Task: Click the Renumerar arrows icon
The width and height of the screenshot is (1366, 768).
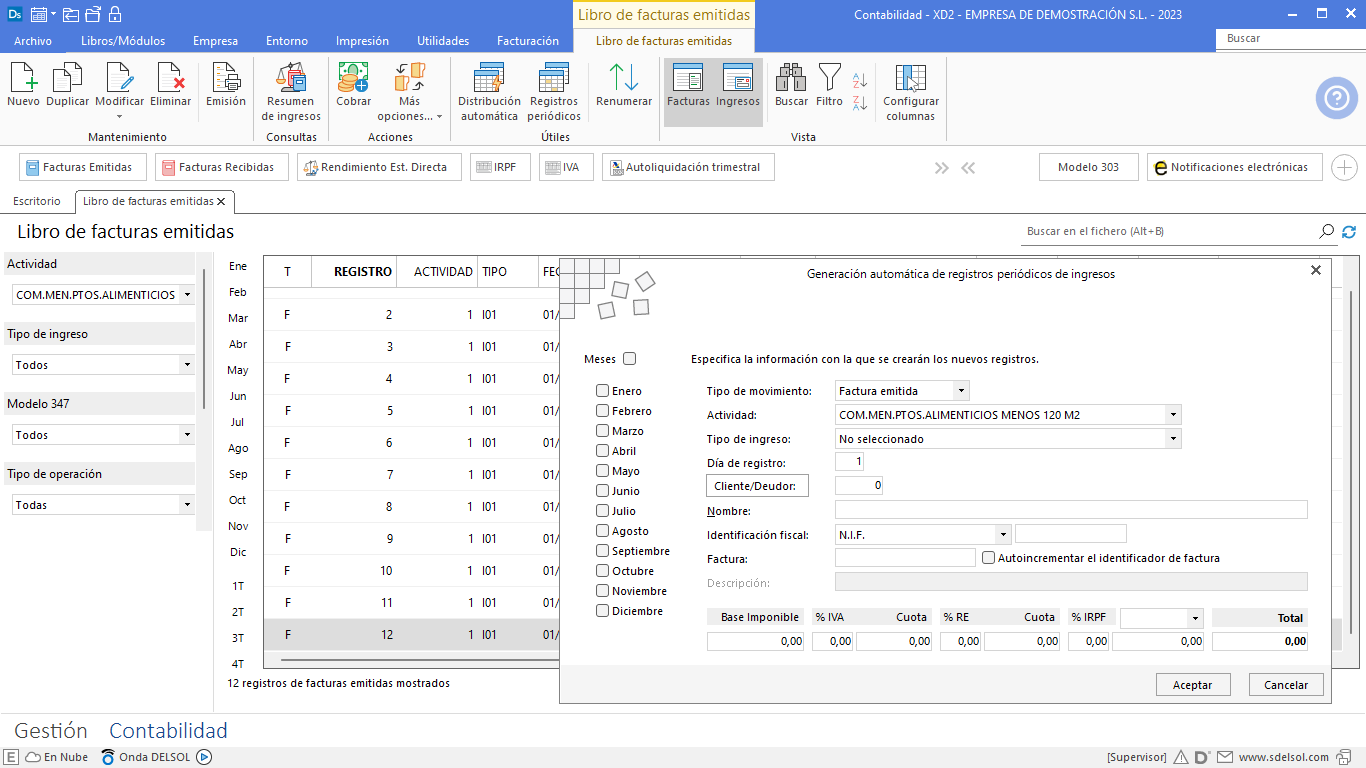Action: point(623,85)
